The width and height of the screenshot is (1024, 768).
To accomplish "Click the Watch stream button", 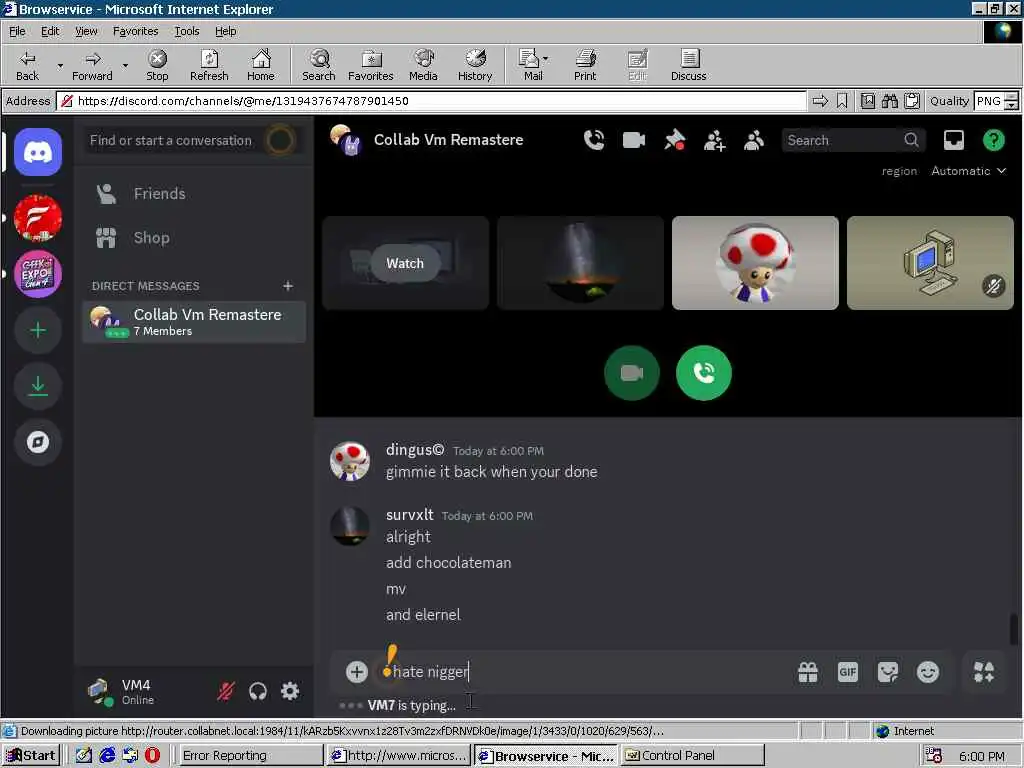I will click(x=405, y=263).
